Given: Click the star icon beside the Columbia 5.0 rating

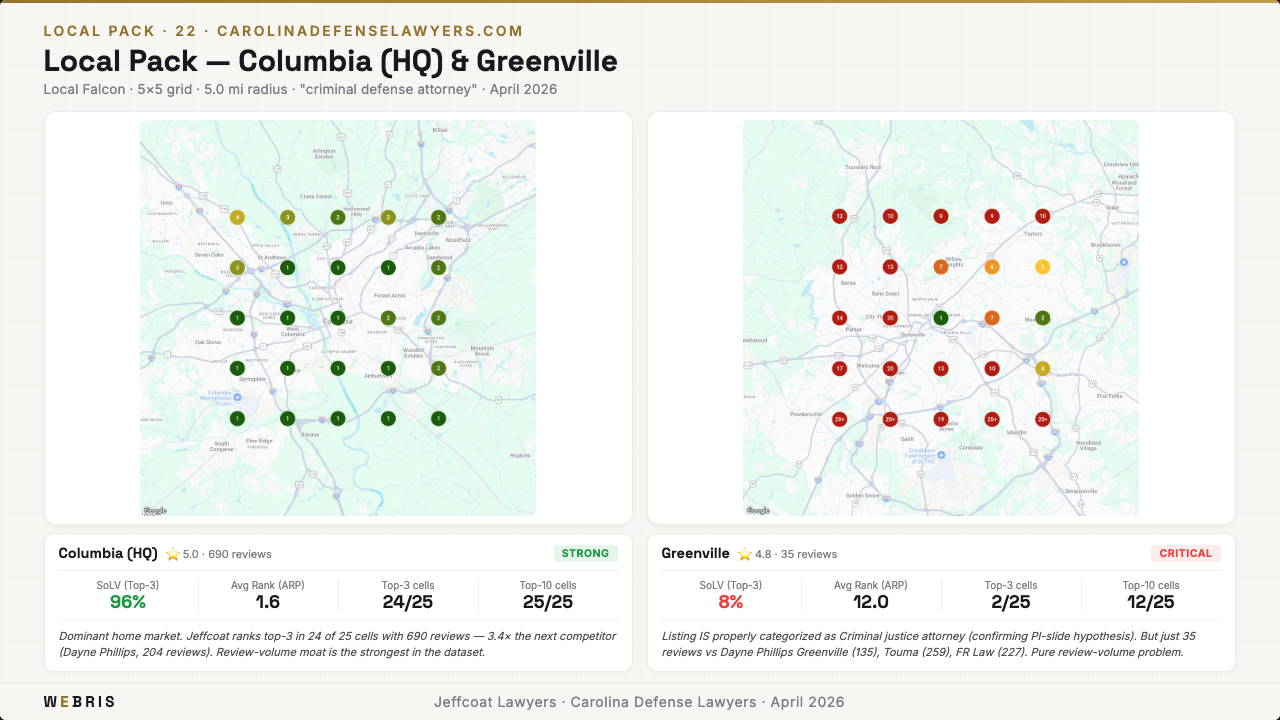Looking at the screenshot, I should click(x=173, y=554).
